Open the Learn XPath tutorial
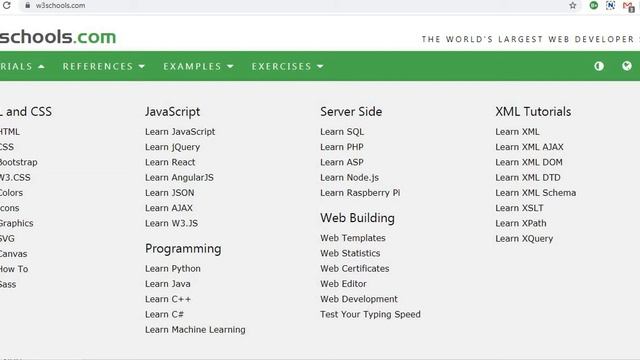 pos(520,223)
